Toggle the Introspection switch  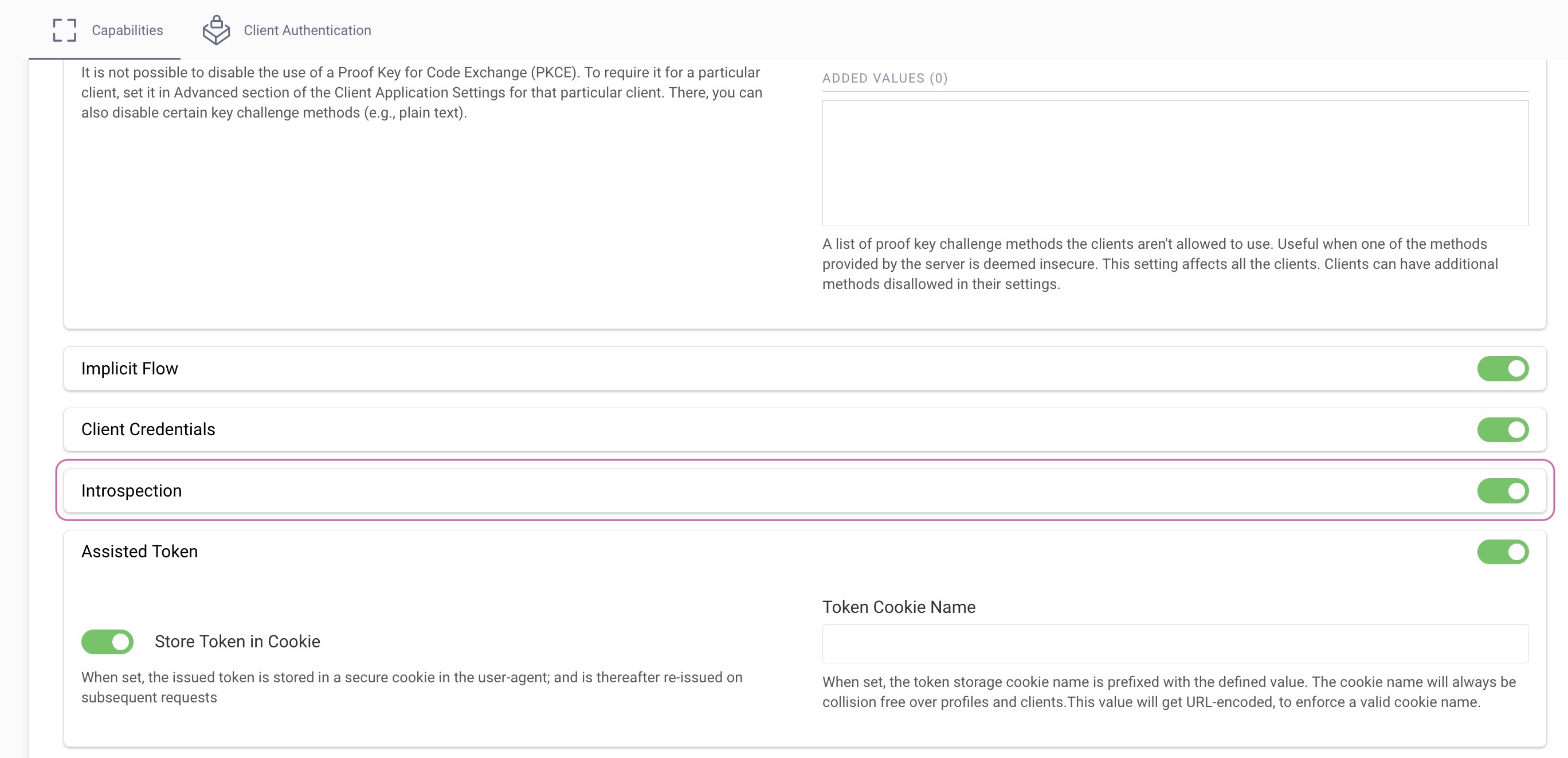[x=1502, y=491]
